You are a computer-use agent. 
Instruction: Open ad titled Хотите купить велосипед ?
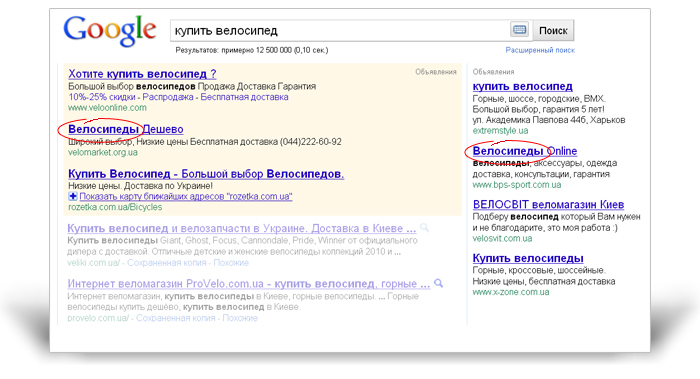click(x=142, y=74)
